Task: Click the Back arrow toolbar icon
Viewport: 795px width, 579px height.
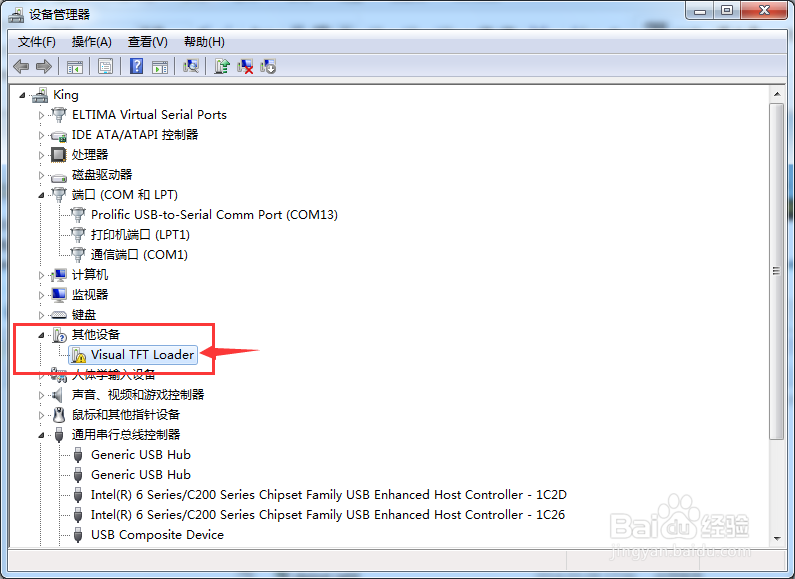Action: (21, 66)
